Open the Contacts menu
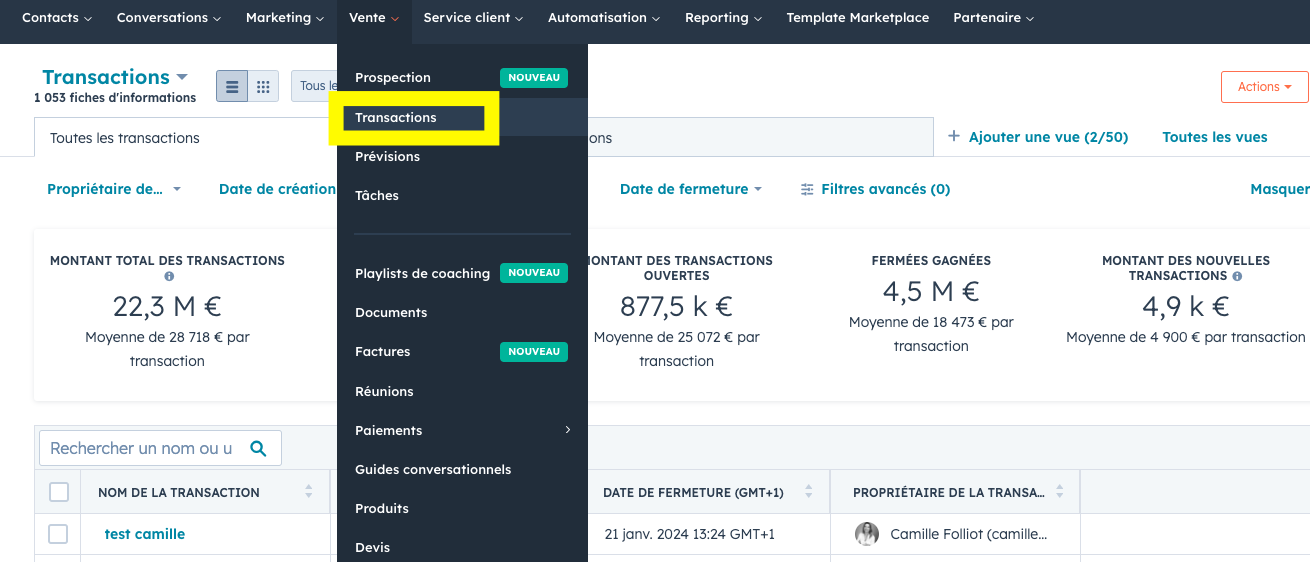 (57, 18)
